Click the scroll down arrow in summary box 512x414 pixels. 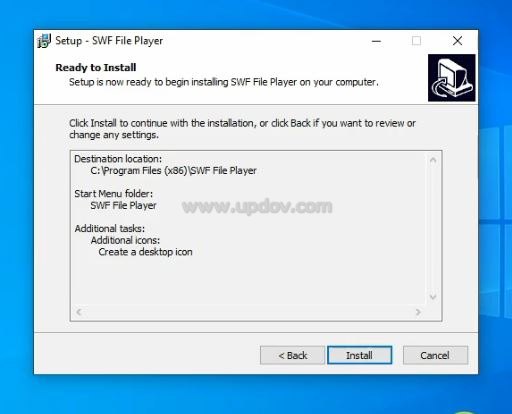click(433, 297)
